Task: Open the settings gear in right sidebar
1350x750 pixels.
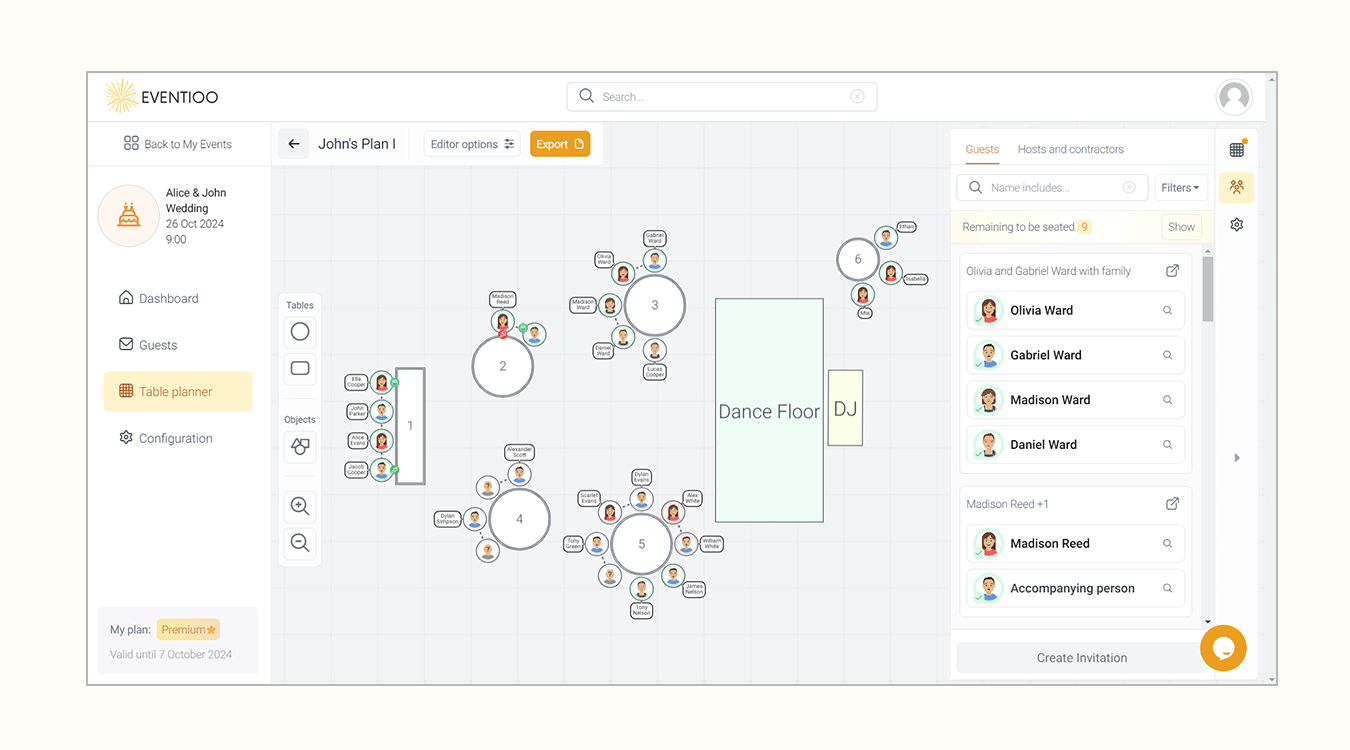Action: (x=1236, y=224)
